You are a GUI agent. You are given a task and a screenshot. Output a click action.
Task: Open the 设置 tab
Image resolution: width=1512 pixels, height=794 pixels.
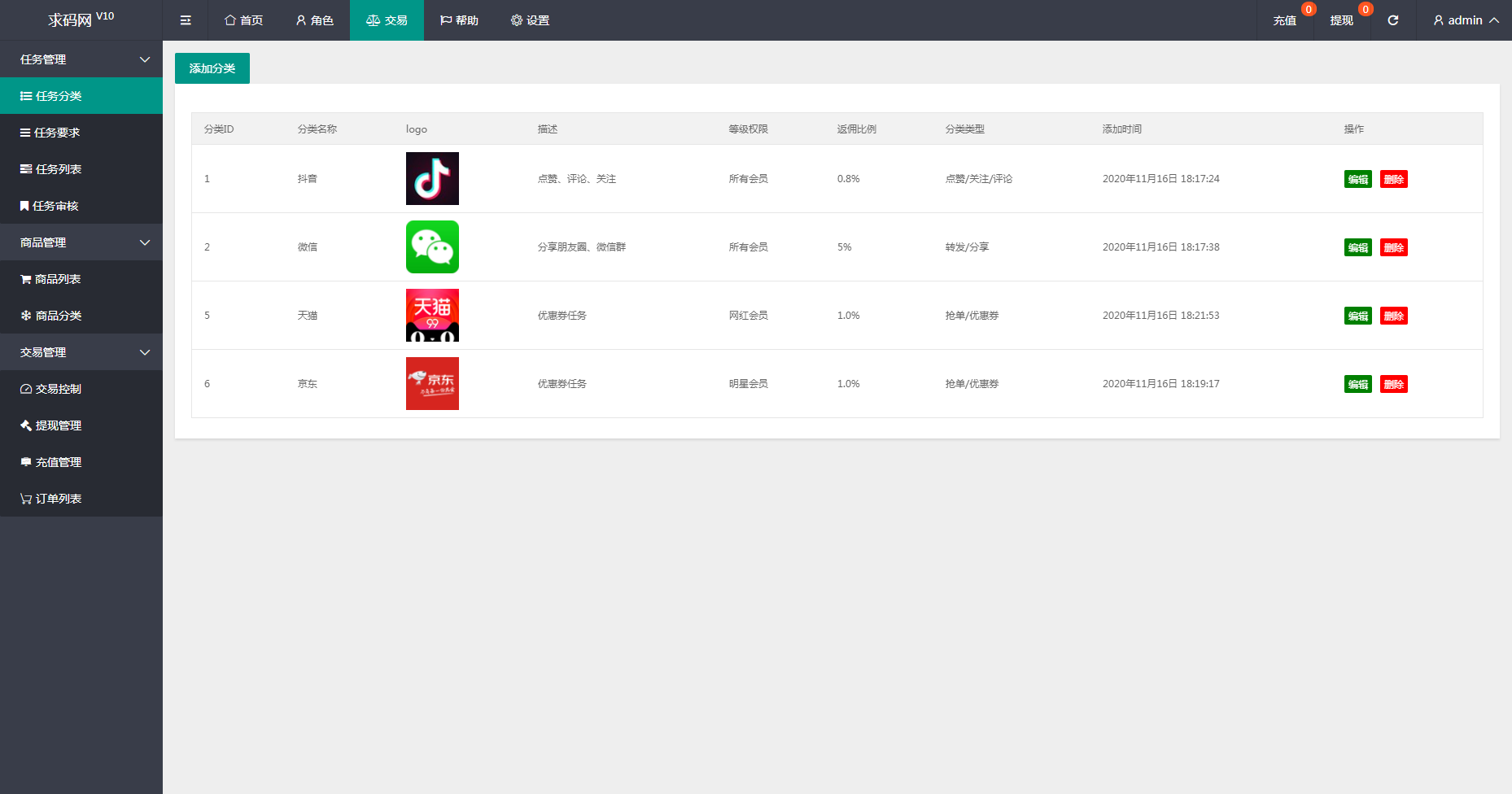[530, 20]
